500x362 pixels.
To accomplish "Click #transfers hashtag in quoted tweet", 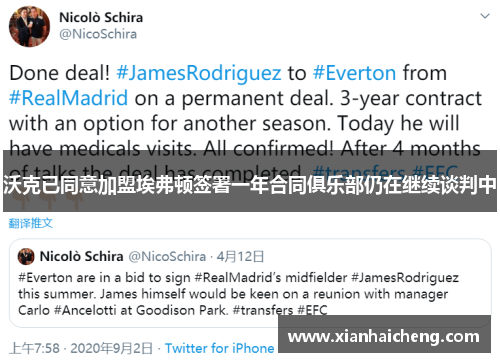I will tap(263, 310).
